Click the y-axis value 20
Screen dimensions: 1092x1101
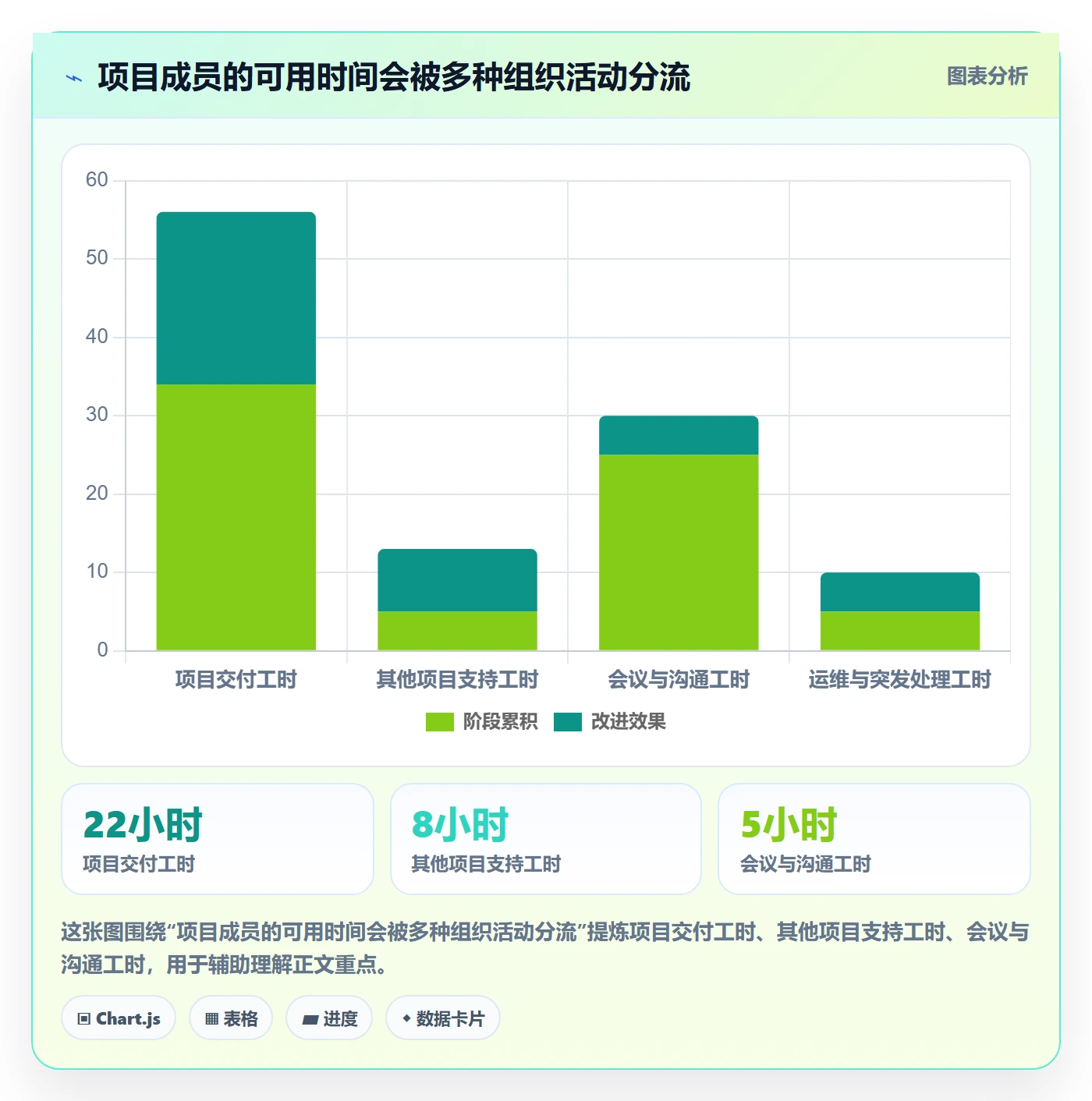[x=97, y=494]
